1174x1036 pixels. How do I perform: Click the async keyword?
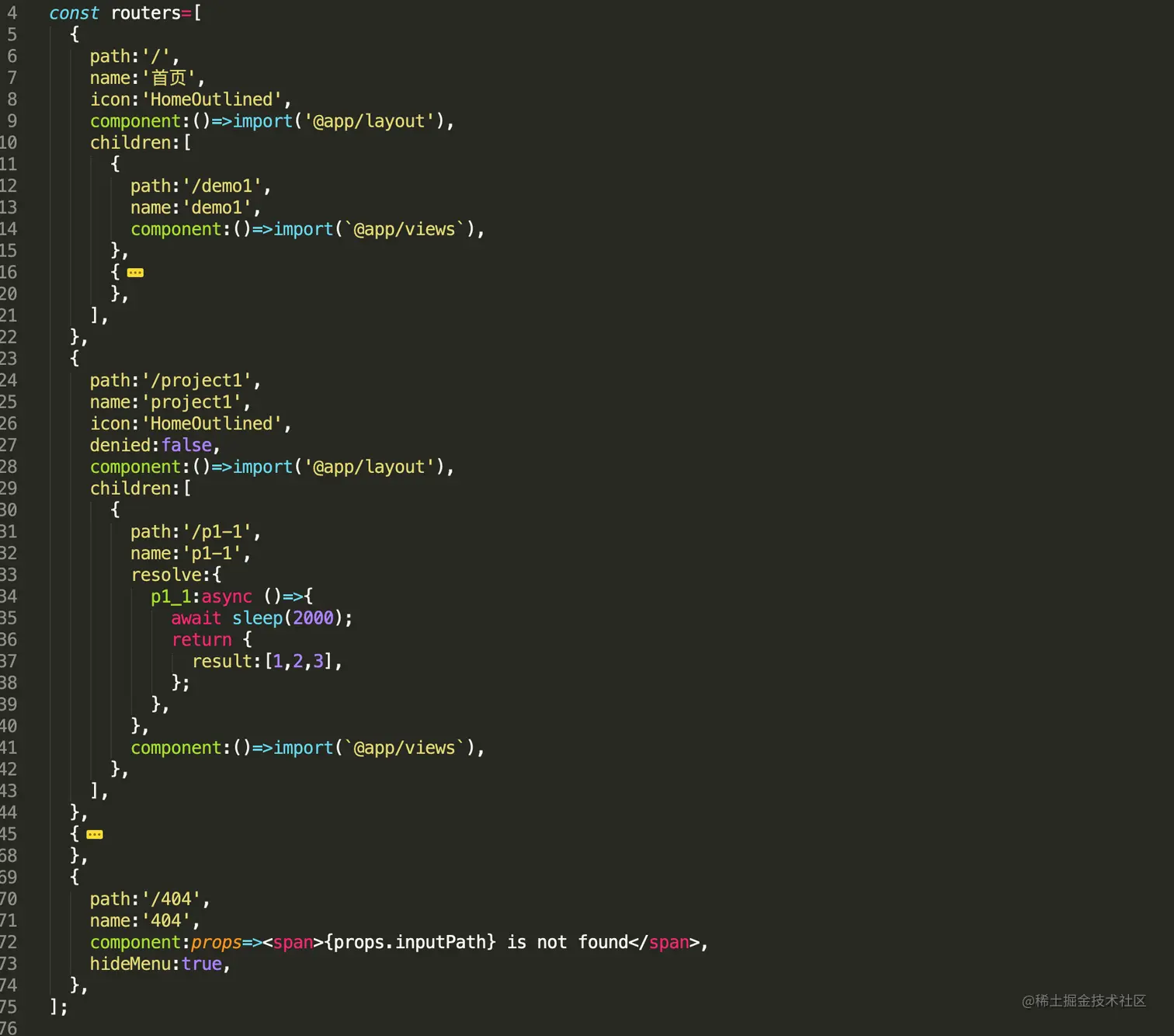click(x=227, y=596)
